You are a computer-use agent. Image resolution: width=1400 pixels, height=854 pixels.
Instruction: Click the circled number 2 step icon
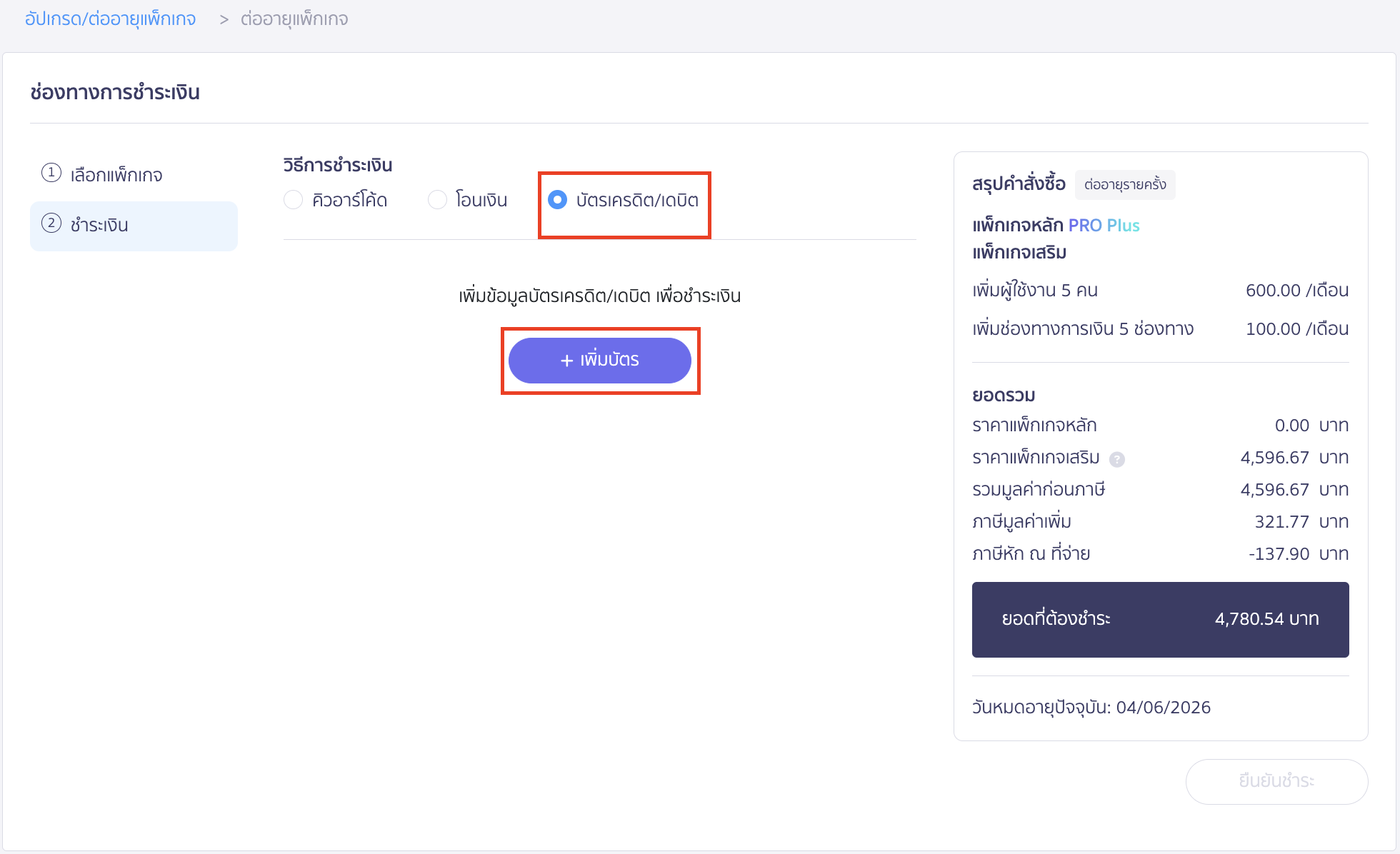click(51, 224)
